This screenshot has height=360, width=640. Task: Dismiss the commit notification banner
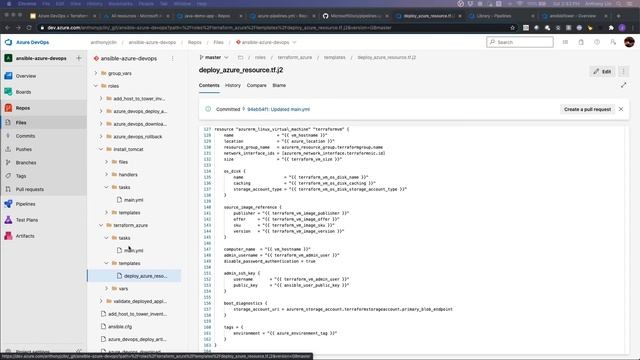click(x=621, y=109)
